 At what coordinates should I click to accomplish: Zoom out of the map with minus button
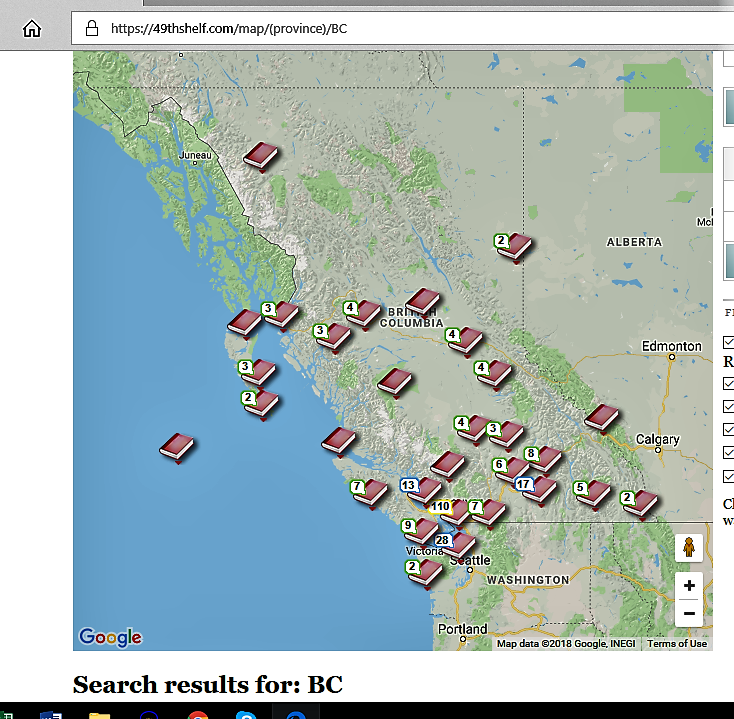point(689,613)
